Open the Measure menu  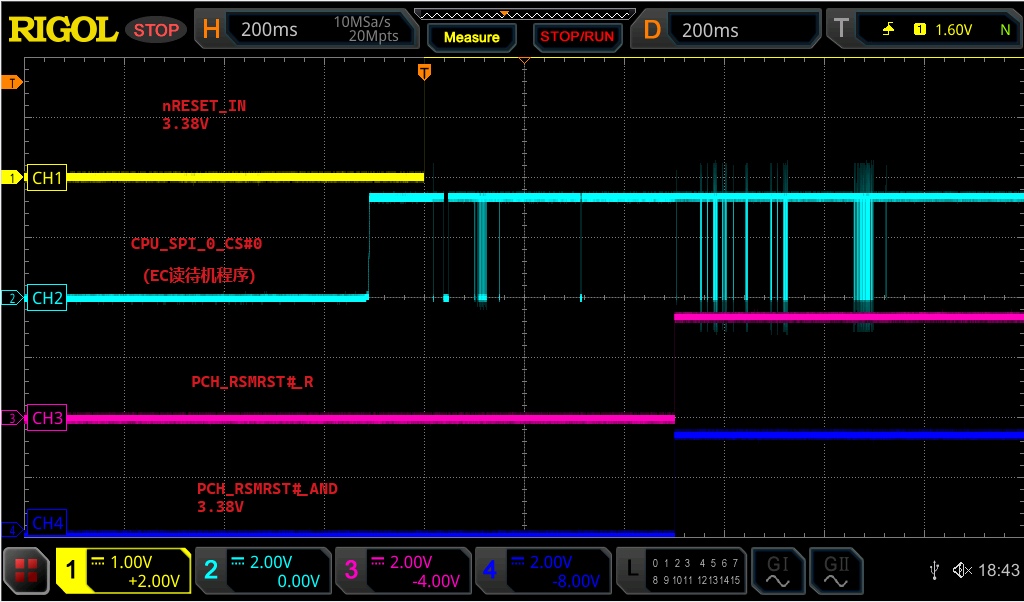coord(471,37)
